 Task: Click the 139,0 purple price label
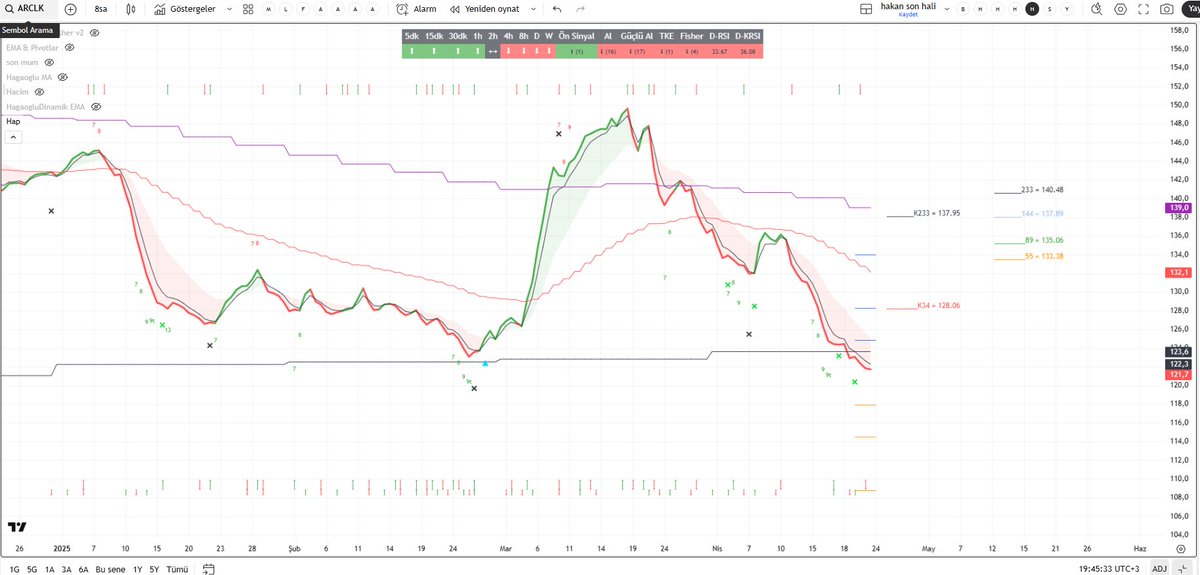coord(1179,207)
